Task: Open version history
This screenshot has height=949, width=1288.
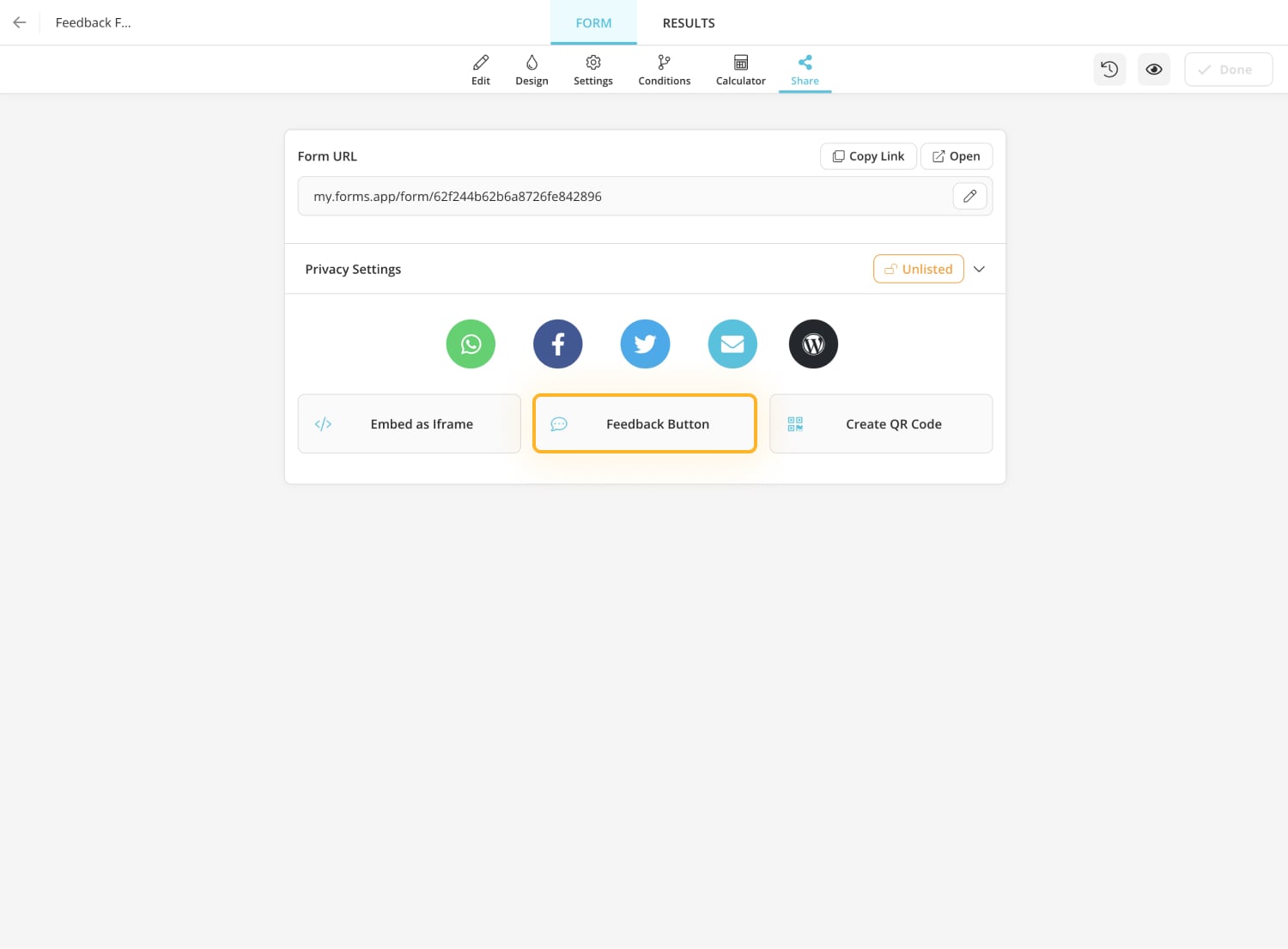Action: 1109,69
